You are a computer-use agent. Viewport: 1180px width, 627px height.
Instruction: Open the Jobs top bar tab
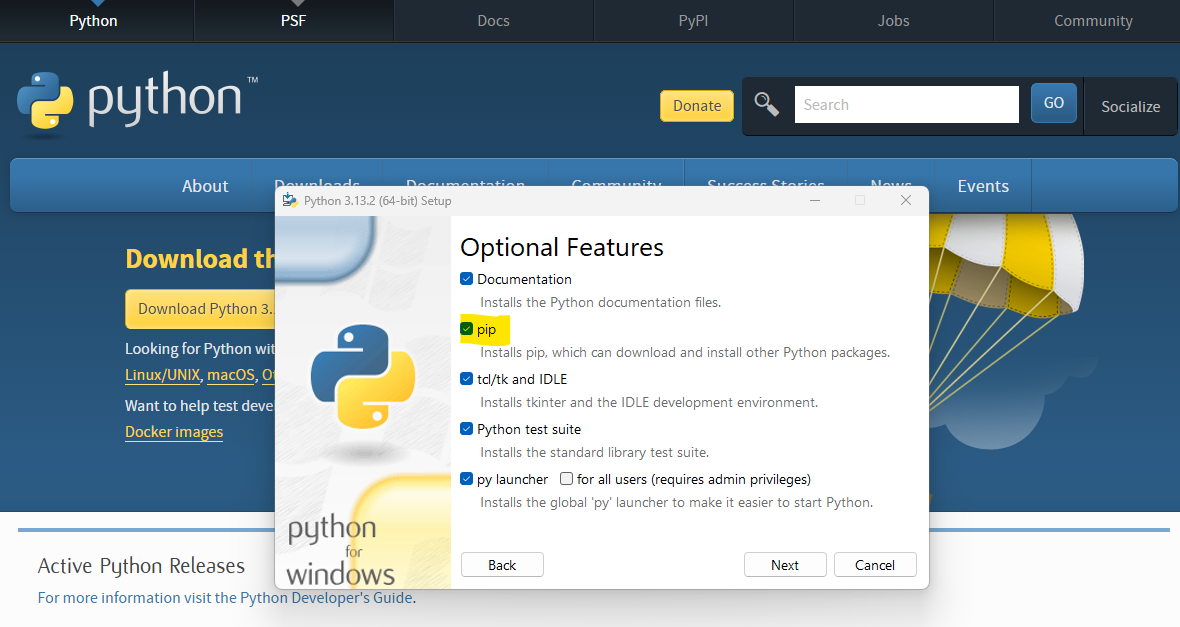coord(893,20)
